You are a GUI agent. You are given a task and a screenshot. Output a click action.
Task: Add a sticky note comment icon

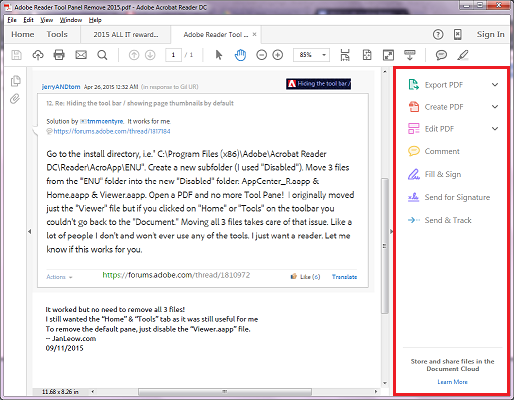point(441,55)
